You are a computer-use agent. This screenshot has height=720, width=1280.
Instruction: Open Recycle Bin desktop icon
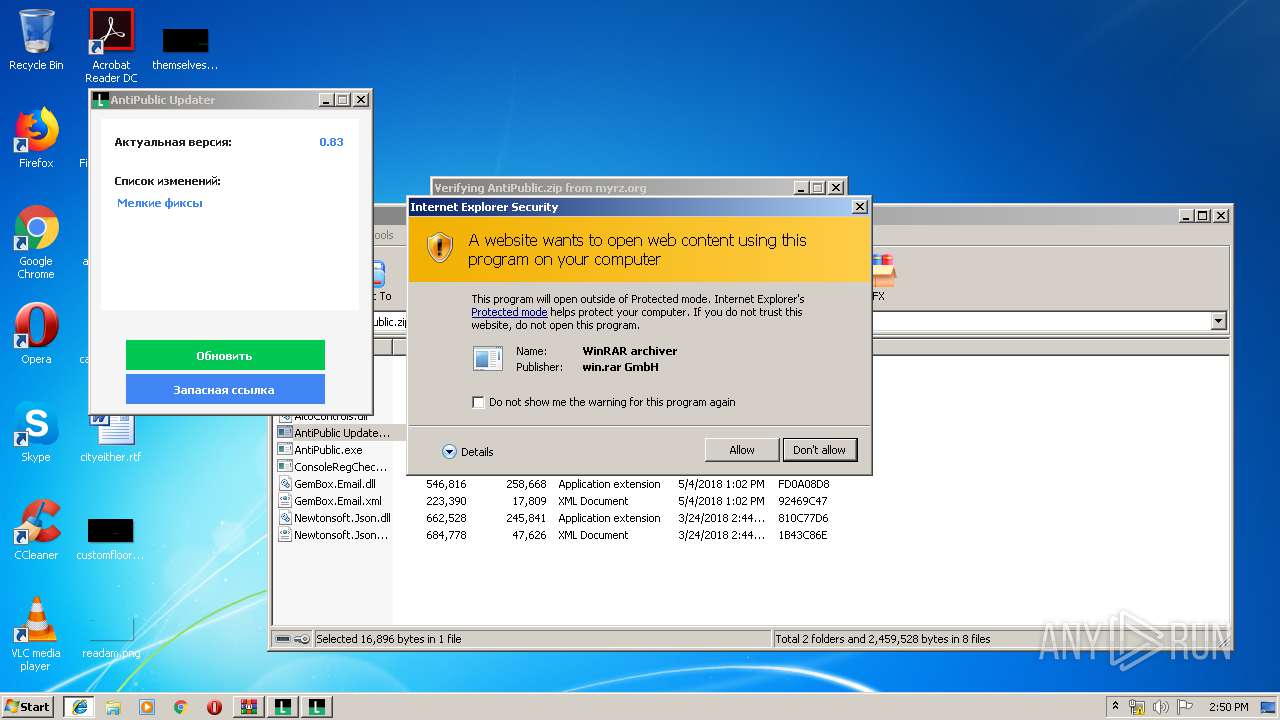tap(36, 40)
